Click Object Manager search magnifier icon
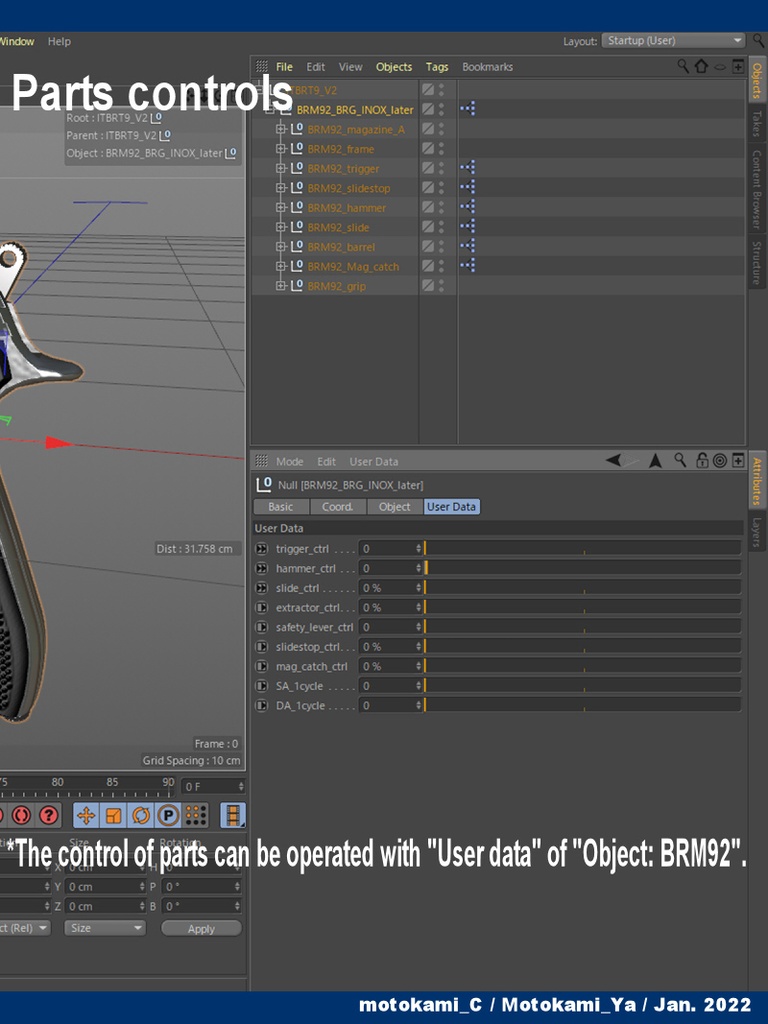 click(682, 66)
